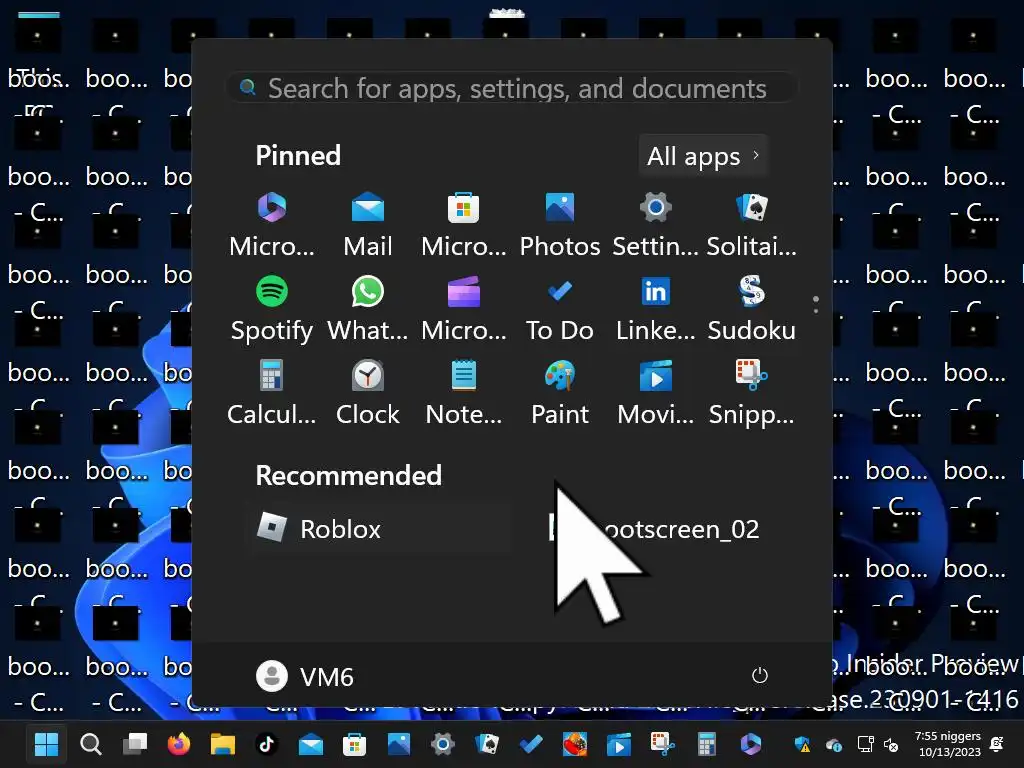Screen dimensions: 1024x768
Task: Open Movies & TV icon in the taskbar
Action: click(x=618, y=744)
